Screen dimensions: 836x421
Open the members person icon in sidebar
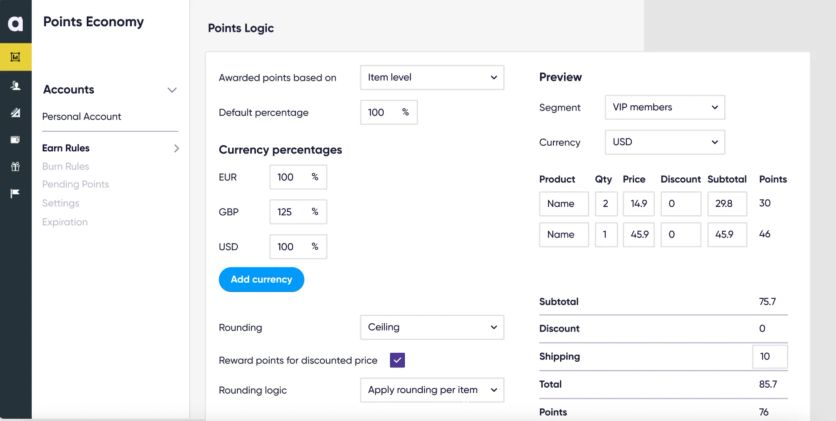[15, 87]
